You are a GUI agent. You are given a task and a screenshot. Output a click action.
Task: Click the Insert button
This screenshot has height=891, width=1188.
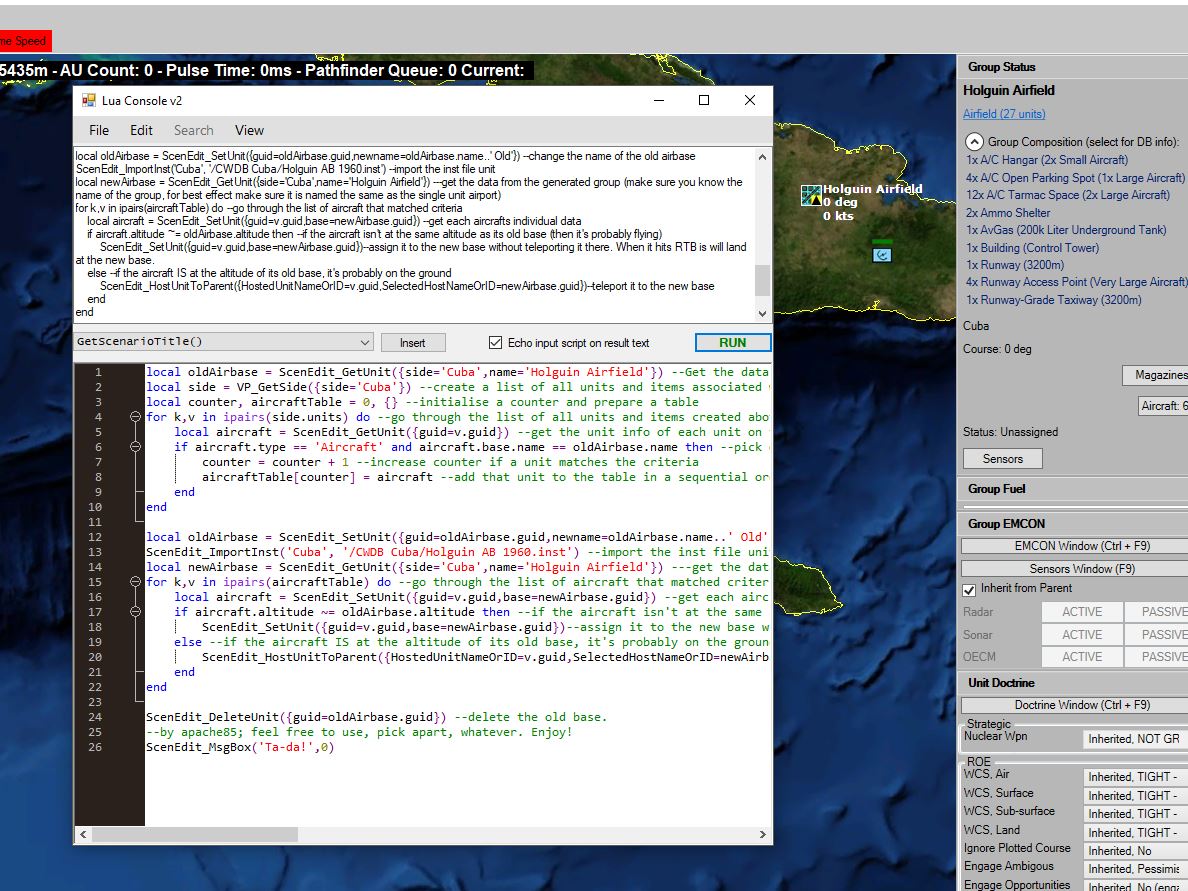coord(412,342)
